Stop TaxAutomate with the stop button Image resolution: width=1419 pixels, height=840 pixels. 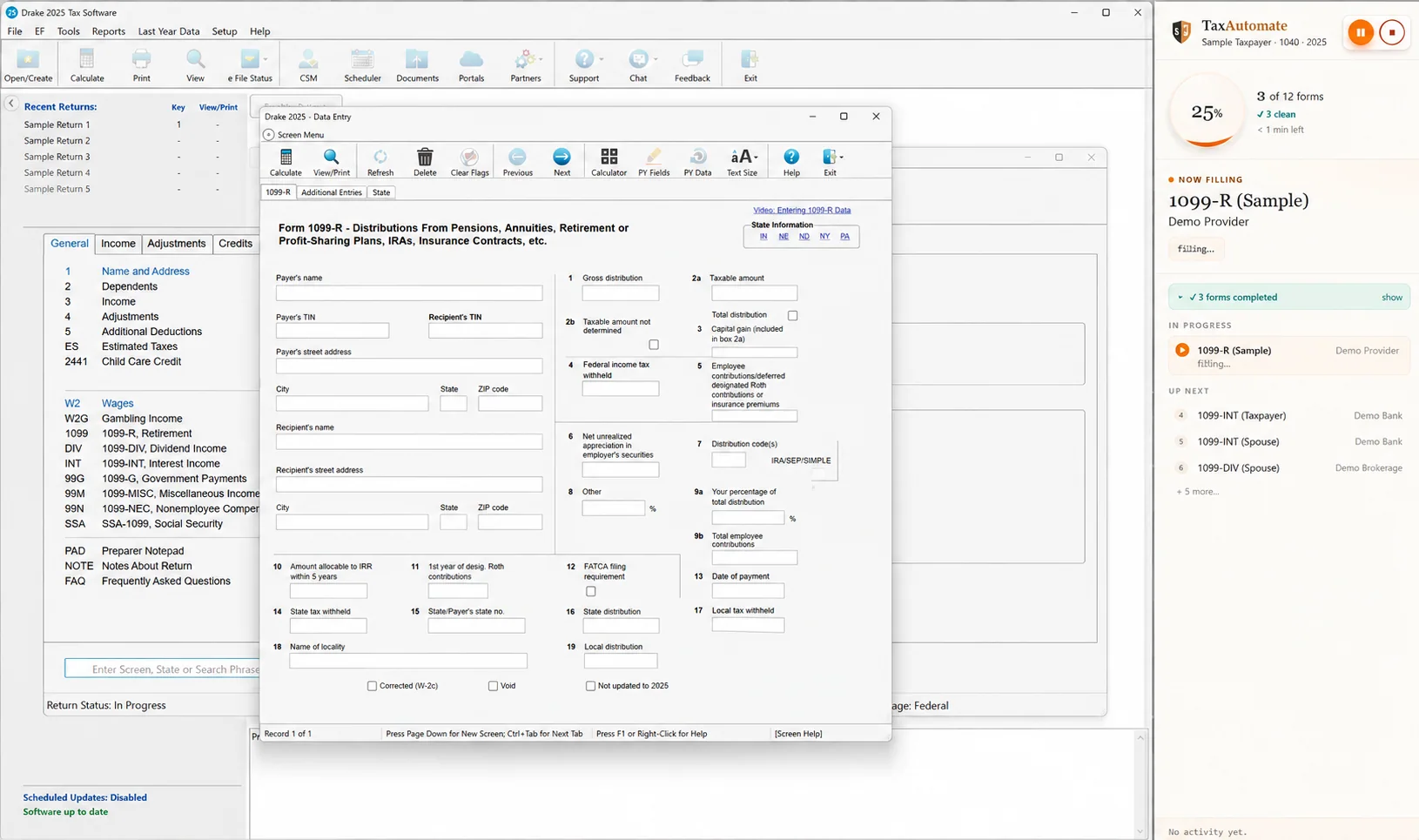pos(1392,32)
